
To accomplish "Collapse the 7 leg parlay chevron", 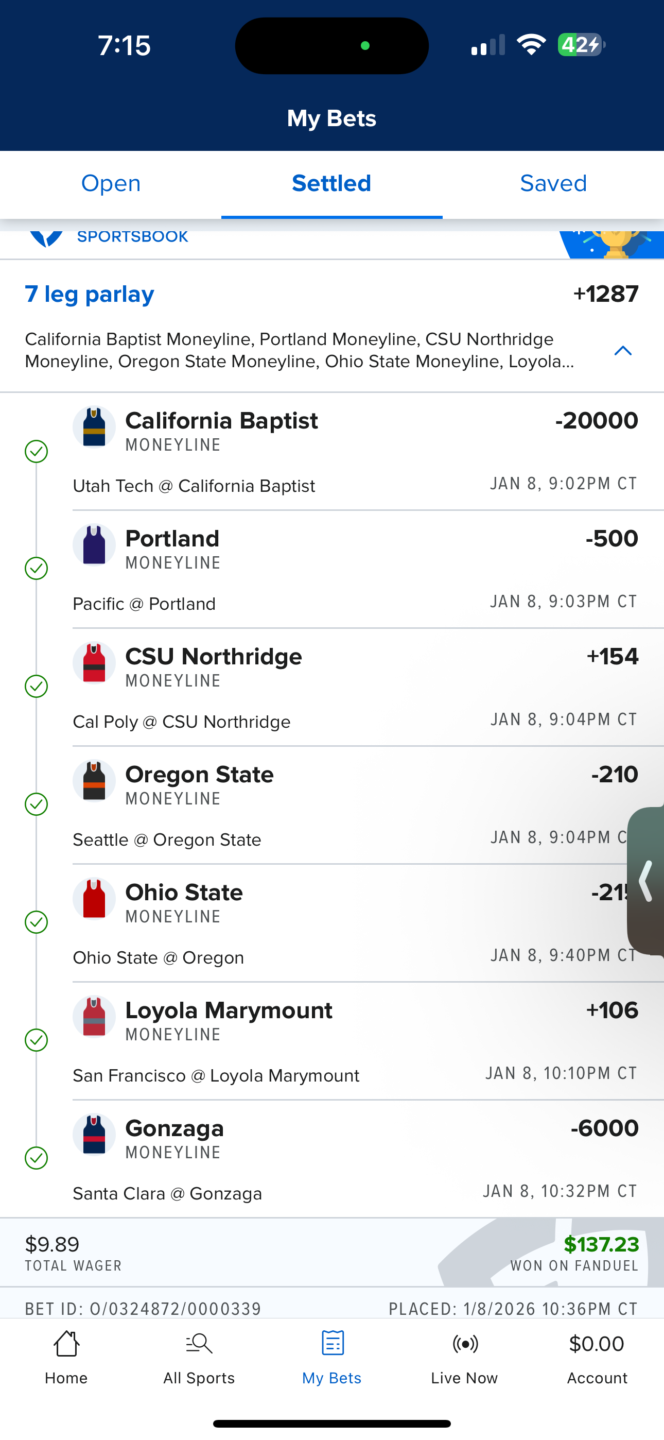I will [623, 351].
